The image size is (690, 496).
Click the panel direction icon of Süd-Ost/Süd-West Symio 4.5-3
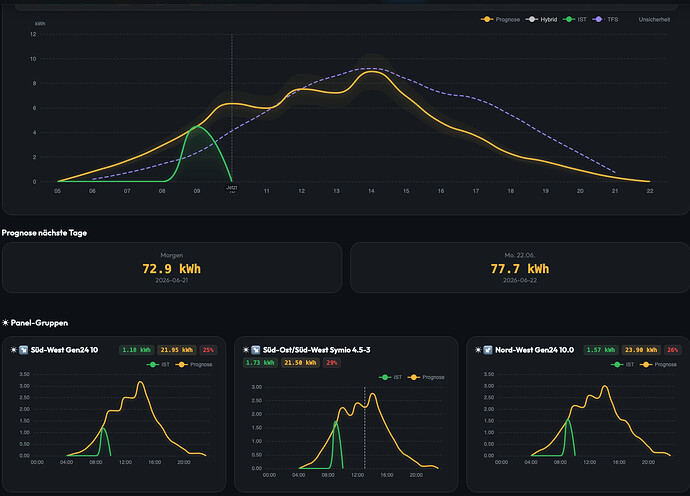tap(256, 350)
